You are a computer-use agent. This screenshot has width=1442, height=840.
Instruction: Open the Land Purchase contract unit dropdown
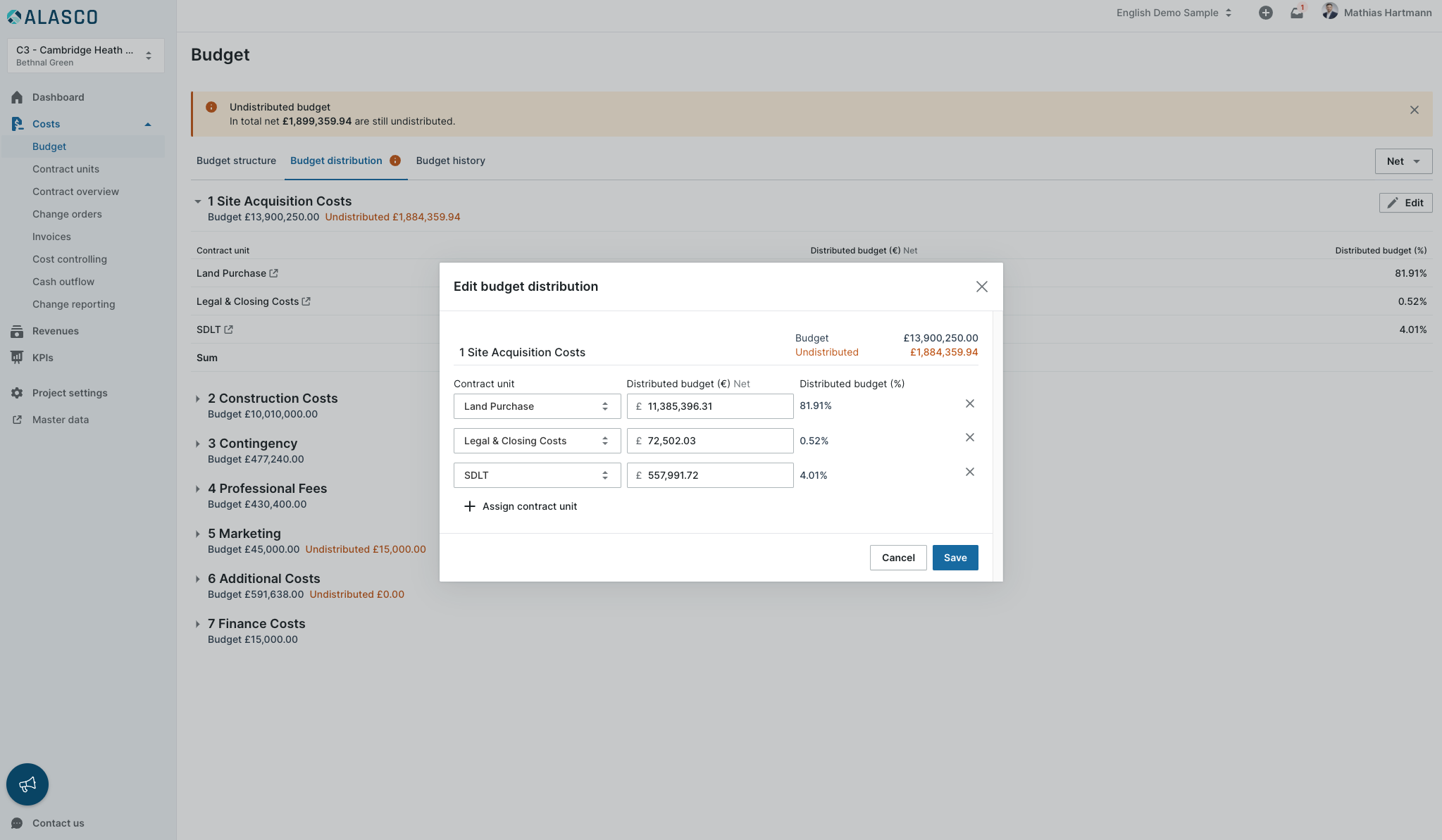tap(537, 406)
